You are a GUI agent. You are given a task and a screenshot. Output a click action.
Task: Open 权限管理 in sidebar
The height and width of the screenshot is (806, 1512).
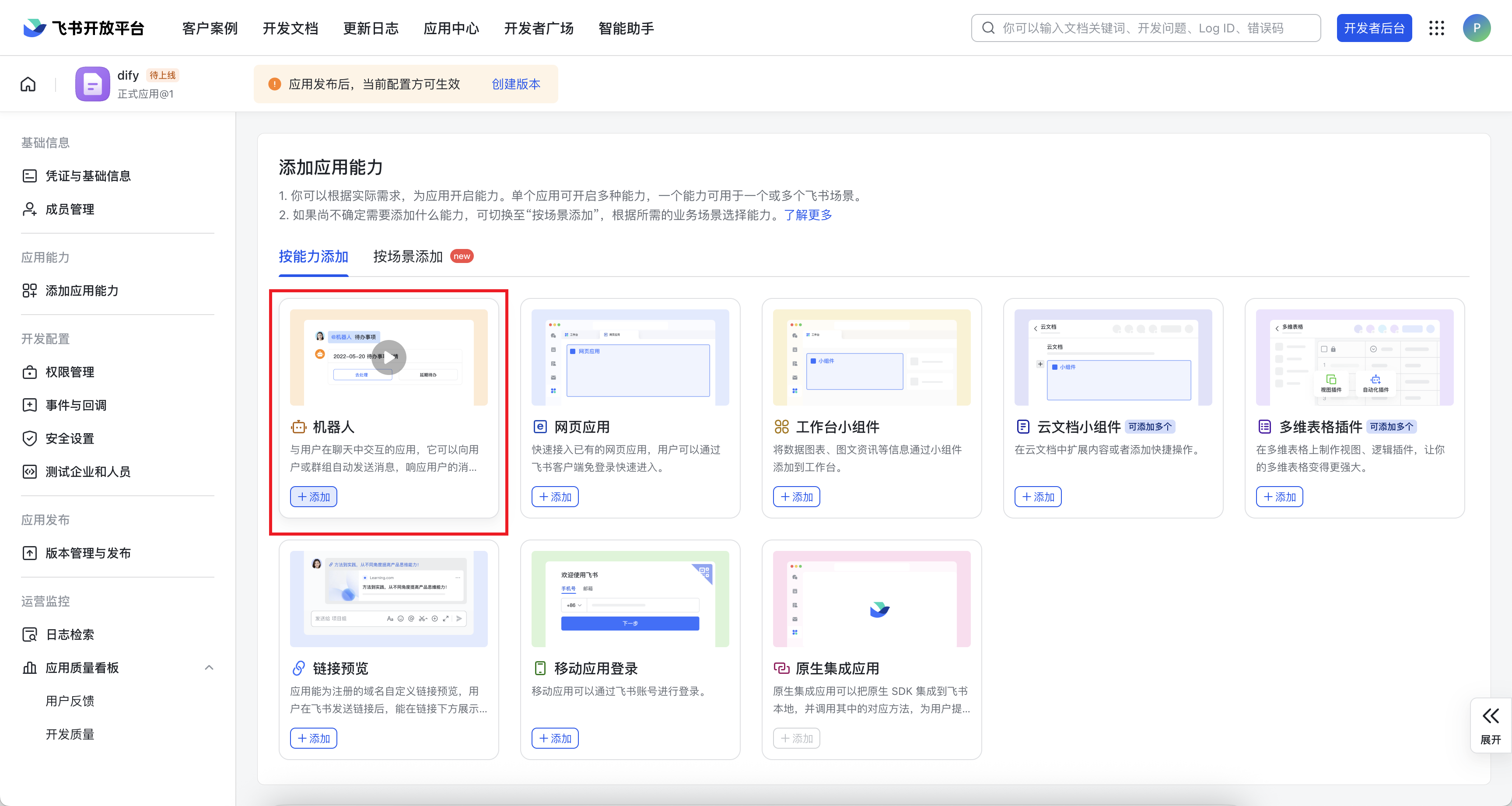coord(69,371)
